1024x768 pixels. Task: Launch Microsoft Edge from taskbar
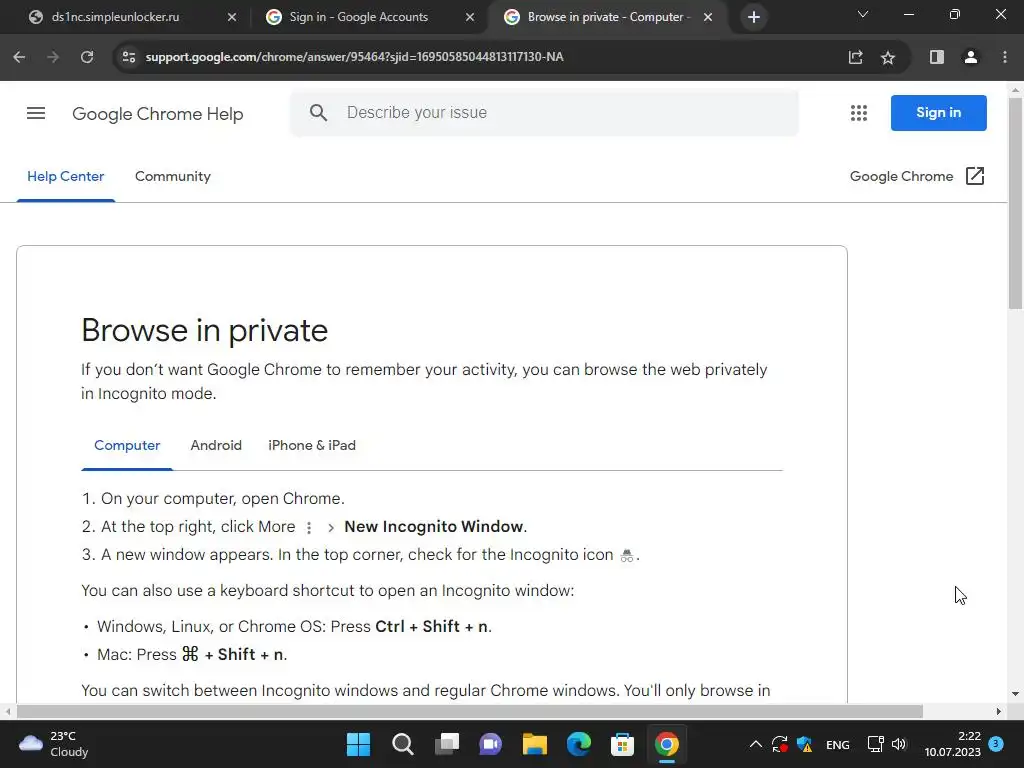pos(579,744)
